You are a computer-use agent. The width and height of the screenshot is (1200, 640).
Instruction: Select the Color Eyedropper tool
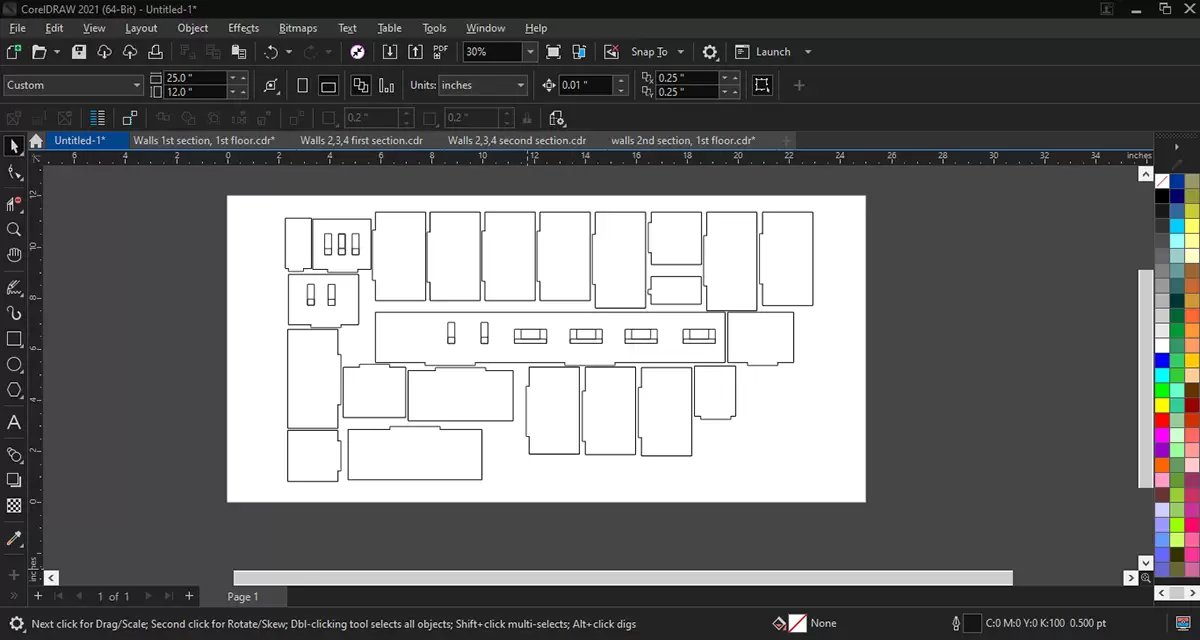[14, 538]
